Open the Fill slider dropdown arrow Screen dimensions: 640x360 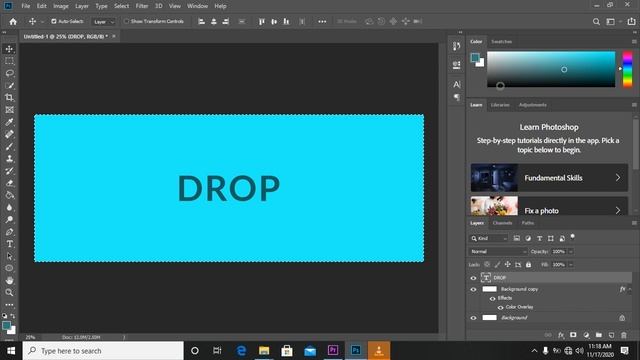click(571, 264)
